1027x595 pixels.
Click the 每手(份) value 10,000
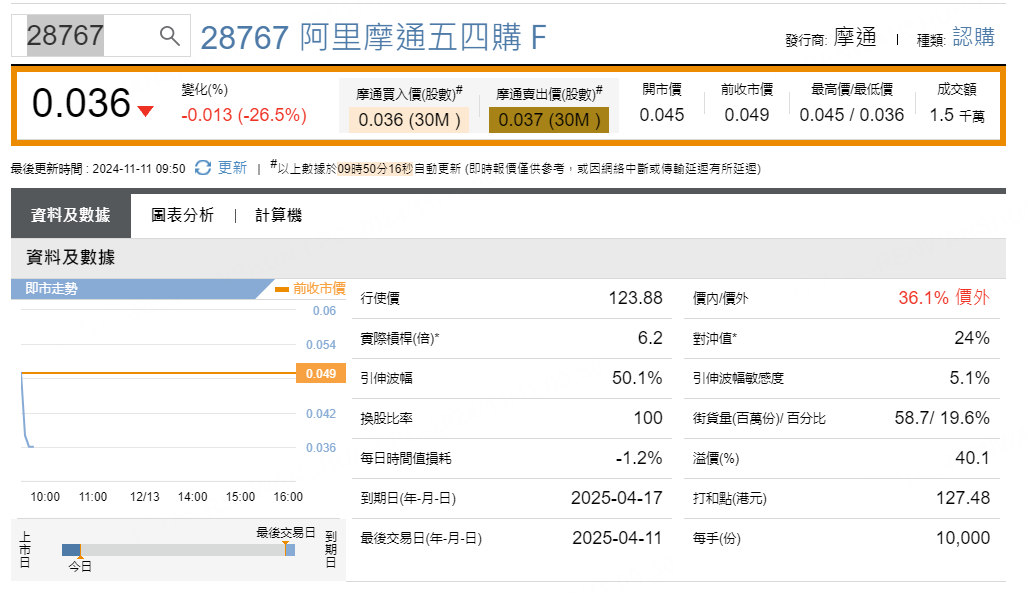click(963, 538)
